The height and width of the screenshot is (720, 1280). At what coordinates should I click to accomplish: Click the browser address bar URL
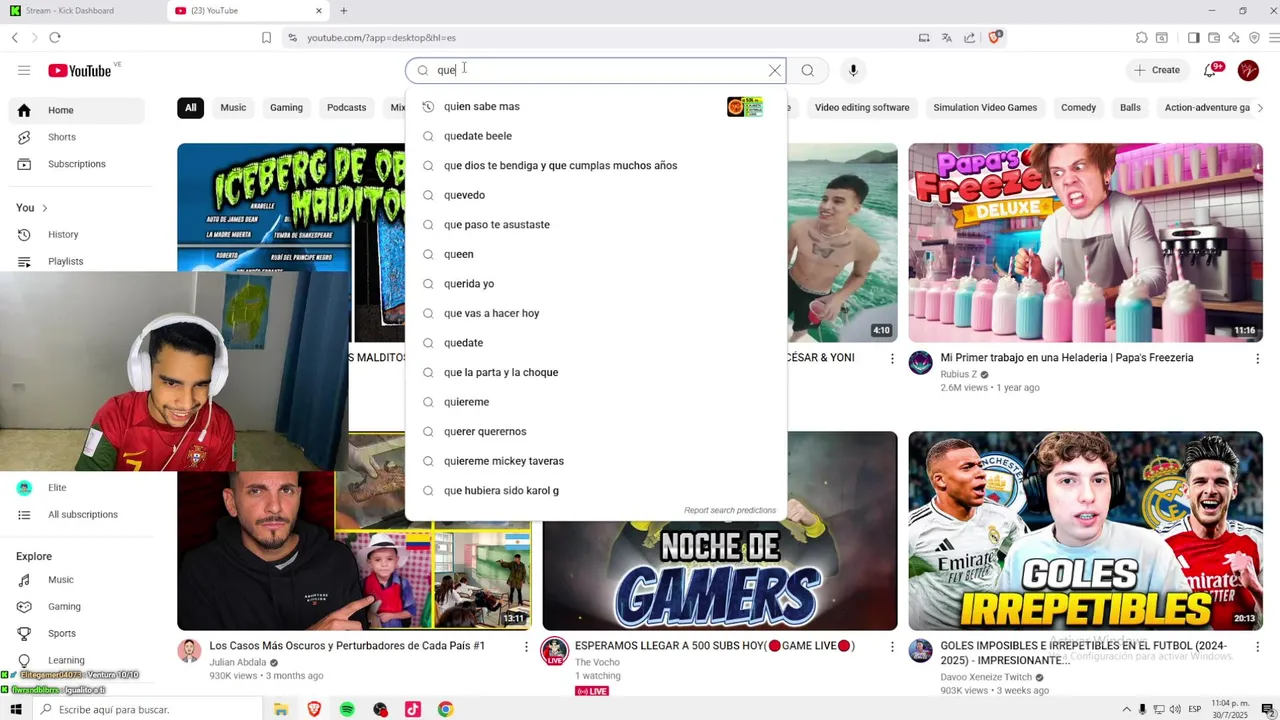381,37
